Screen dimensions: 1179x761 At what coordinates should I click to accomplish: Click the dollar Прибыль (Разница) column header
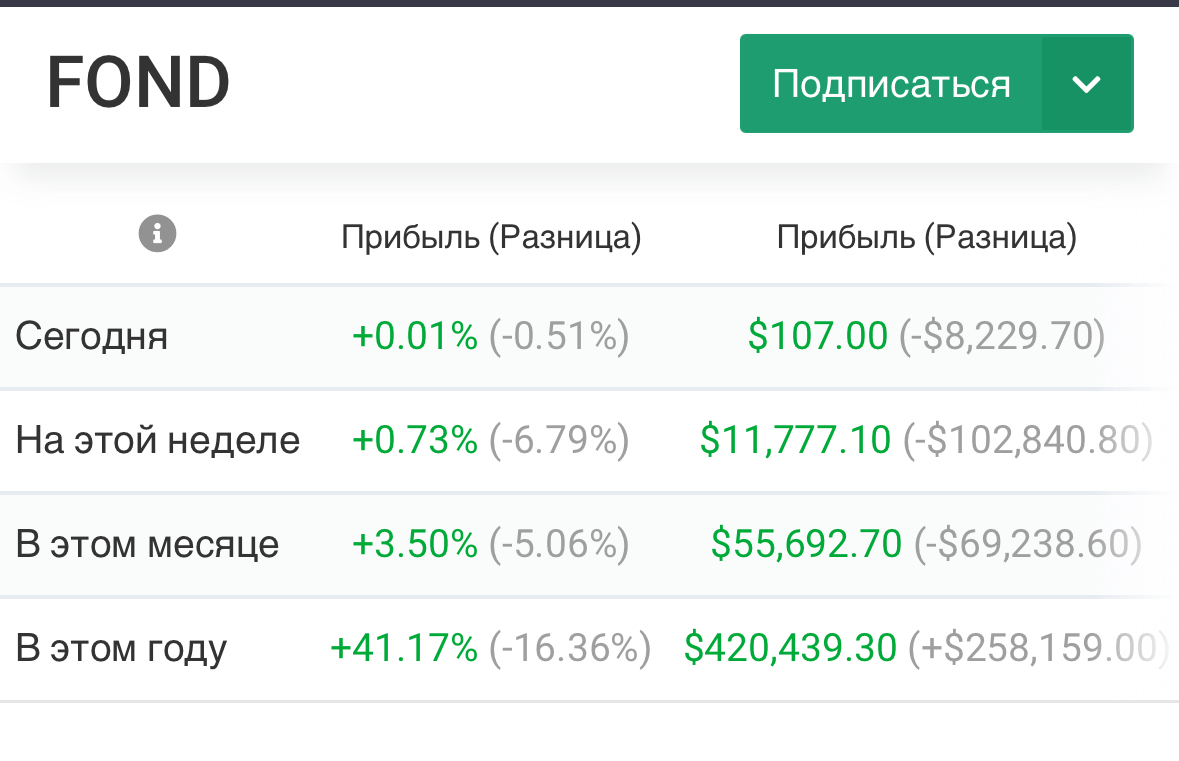tap(927, 237)
